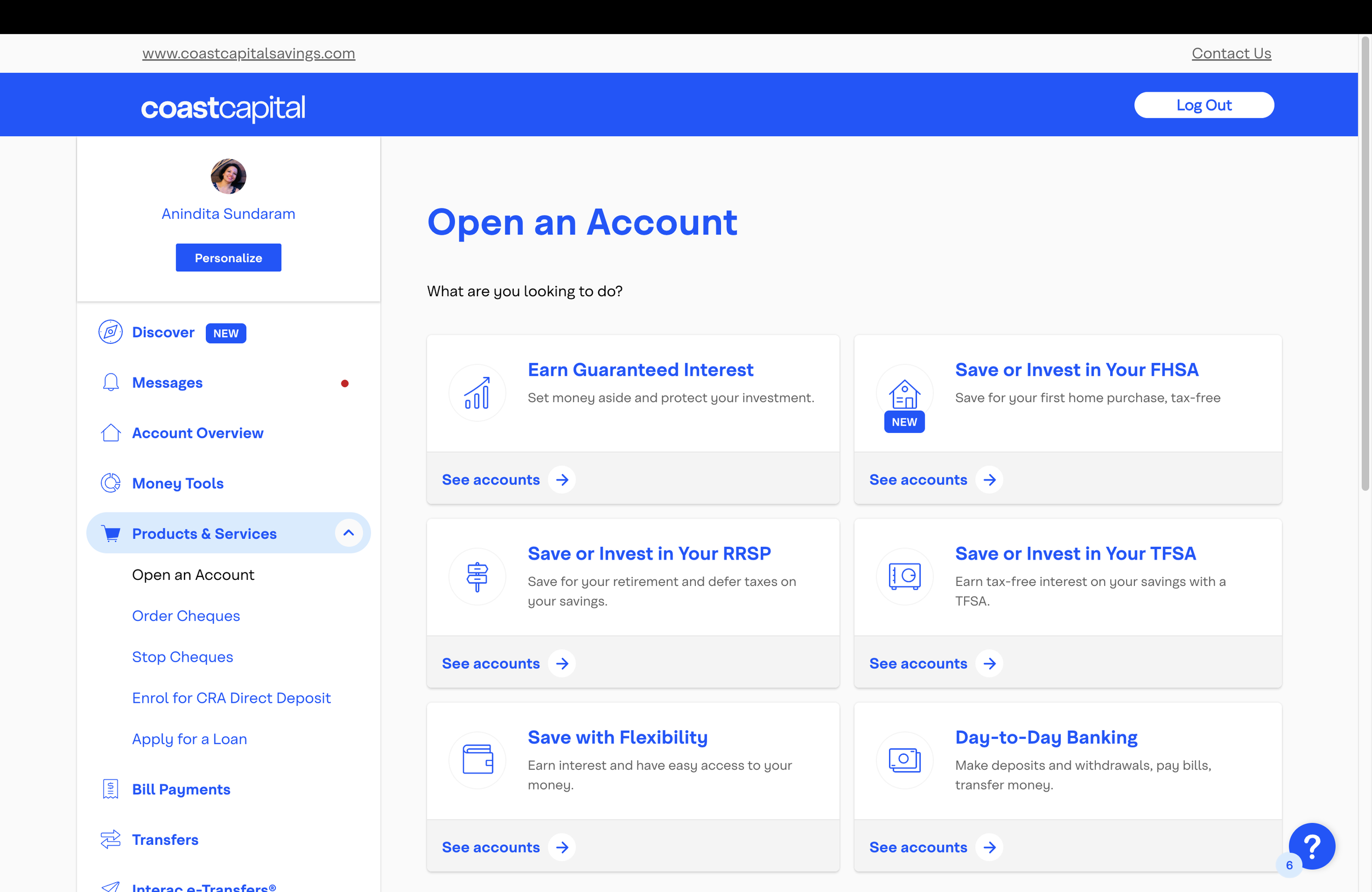1372x892 pixels.
Task: Click See accounts under Day-to-Day Banking
Action: 918,848
